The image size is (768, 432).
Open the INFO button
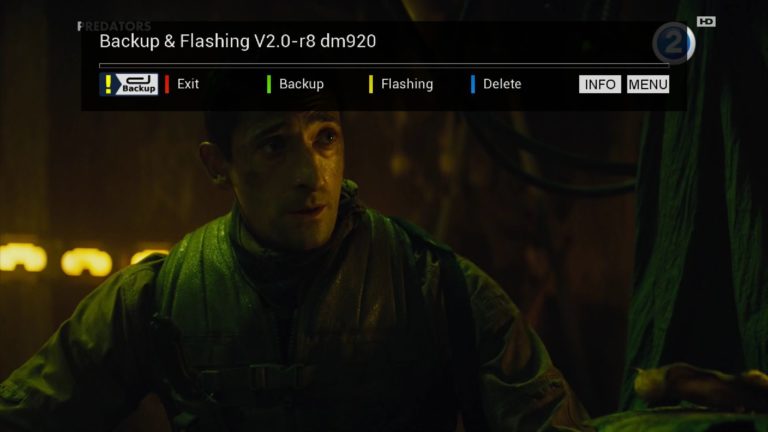click(600, 84)
